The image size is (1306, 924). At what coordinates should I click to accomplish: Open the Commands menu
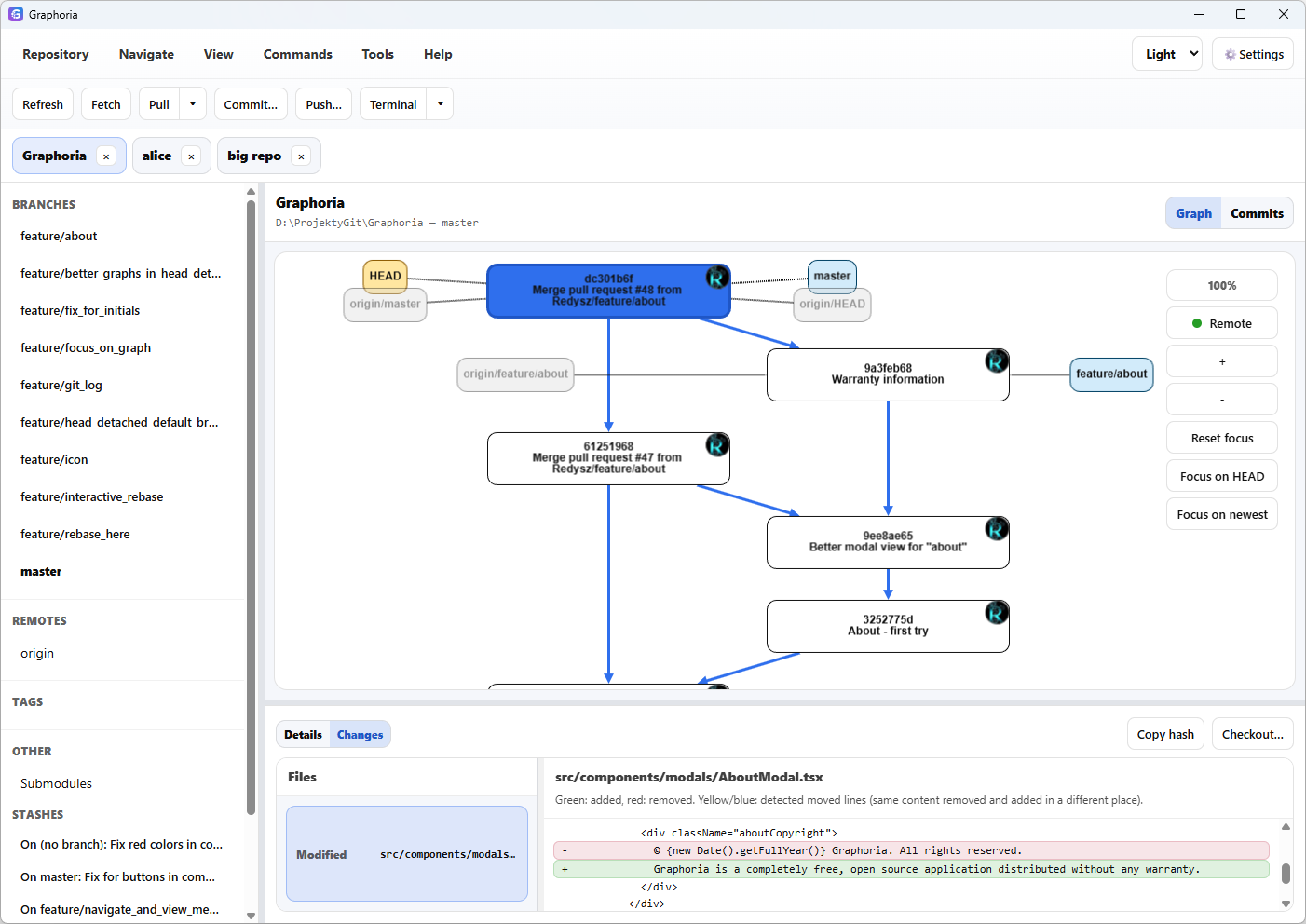coord(297,54)
